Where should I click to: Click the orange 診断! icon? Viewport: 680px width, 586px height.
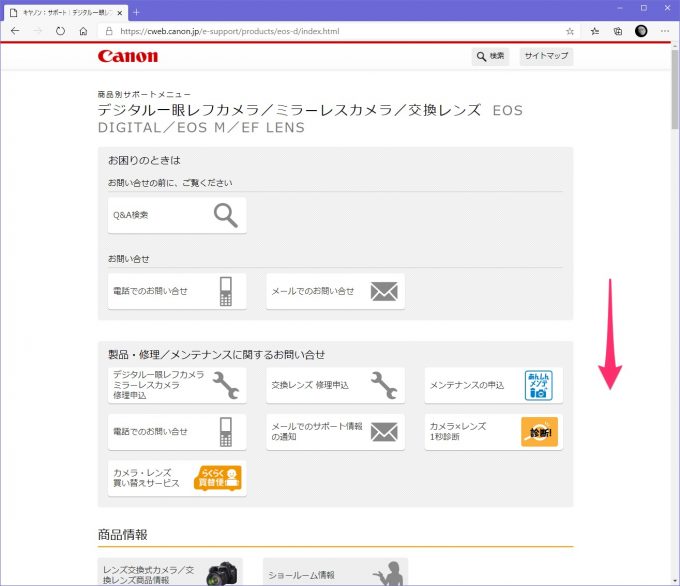(x=539, y=432)
